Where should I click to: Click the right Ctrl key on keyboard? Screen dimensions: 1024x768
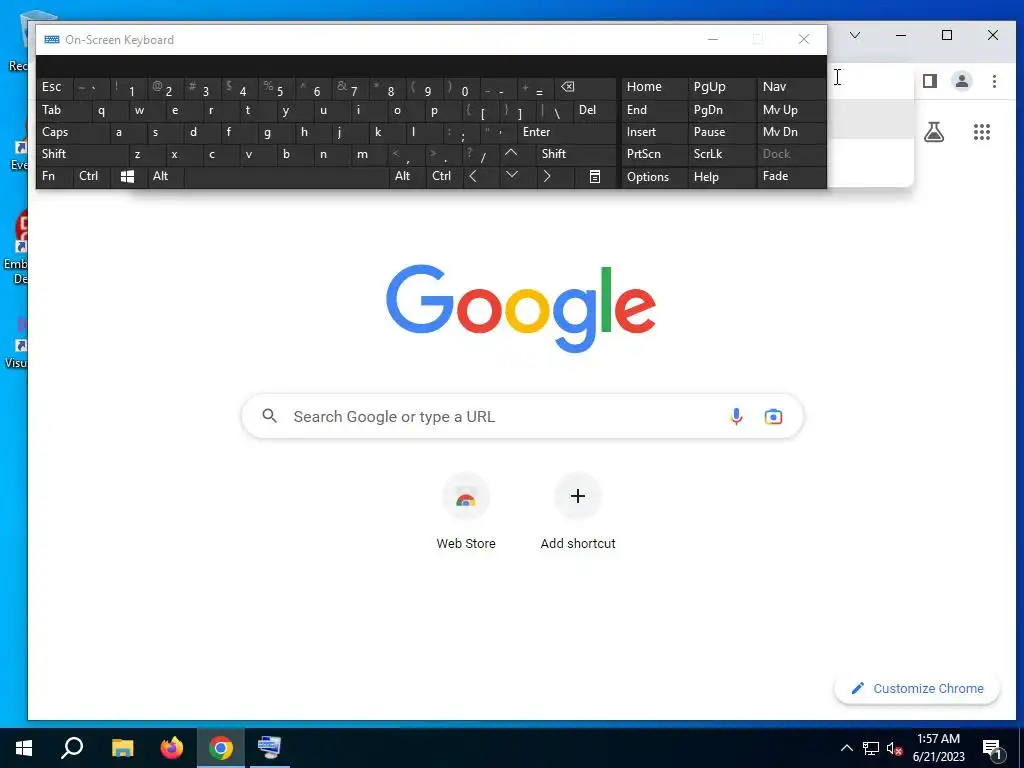coord(443,176)
